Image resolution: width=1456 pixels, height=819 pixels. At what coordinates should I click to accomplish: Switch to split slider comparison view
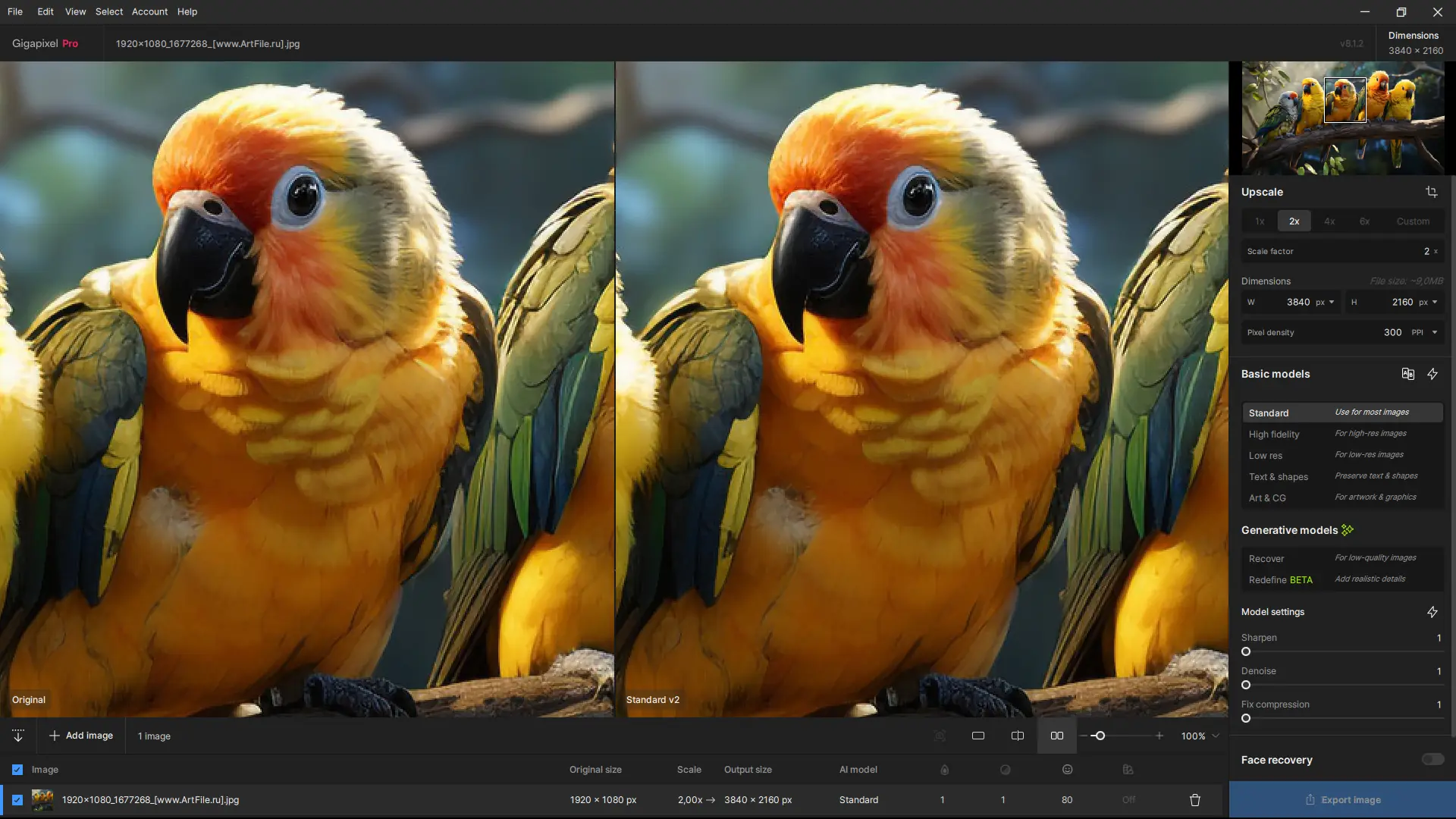click(x=1018, y=736)
